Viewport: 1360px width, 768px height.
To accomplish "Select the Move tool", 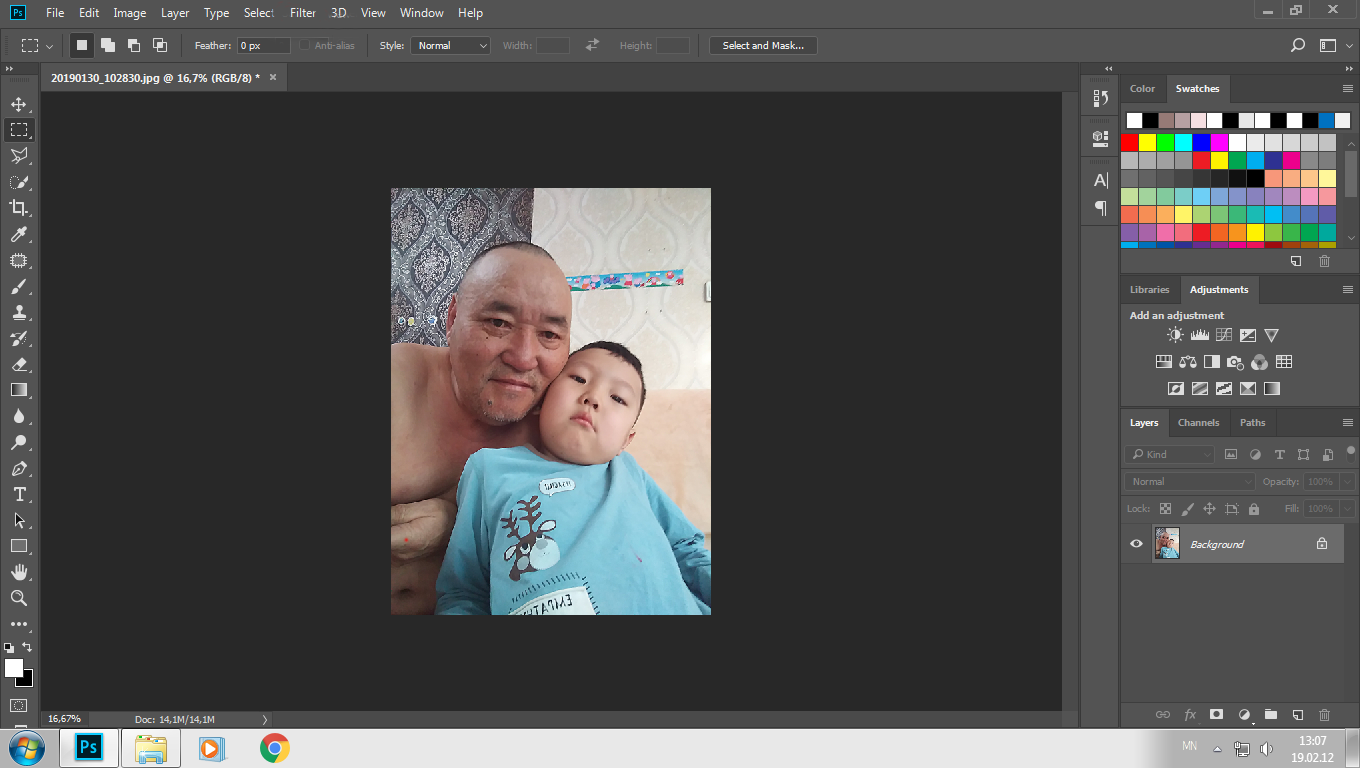I will (19, 104).
